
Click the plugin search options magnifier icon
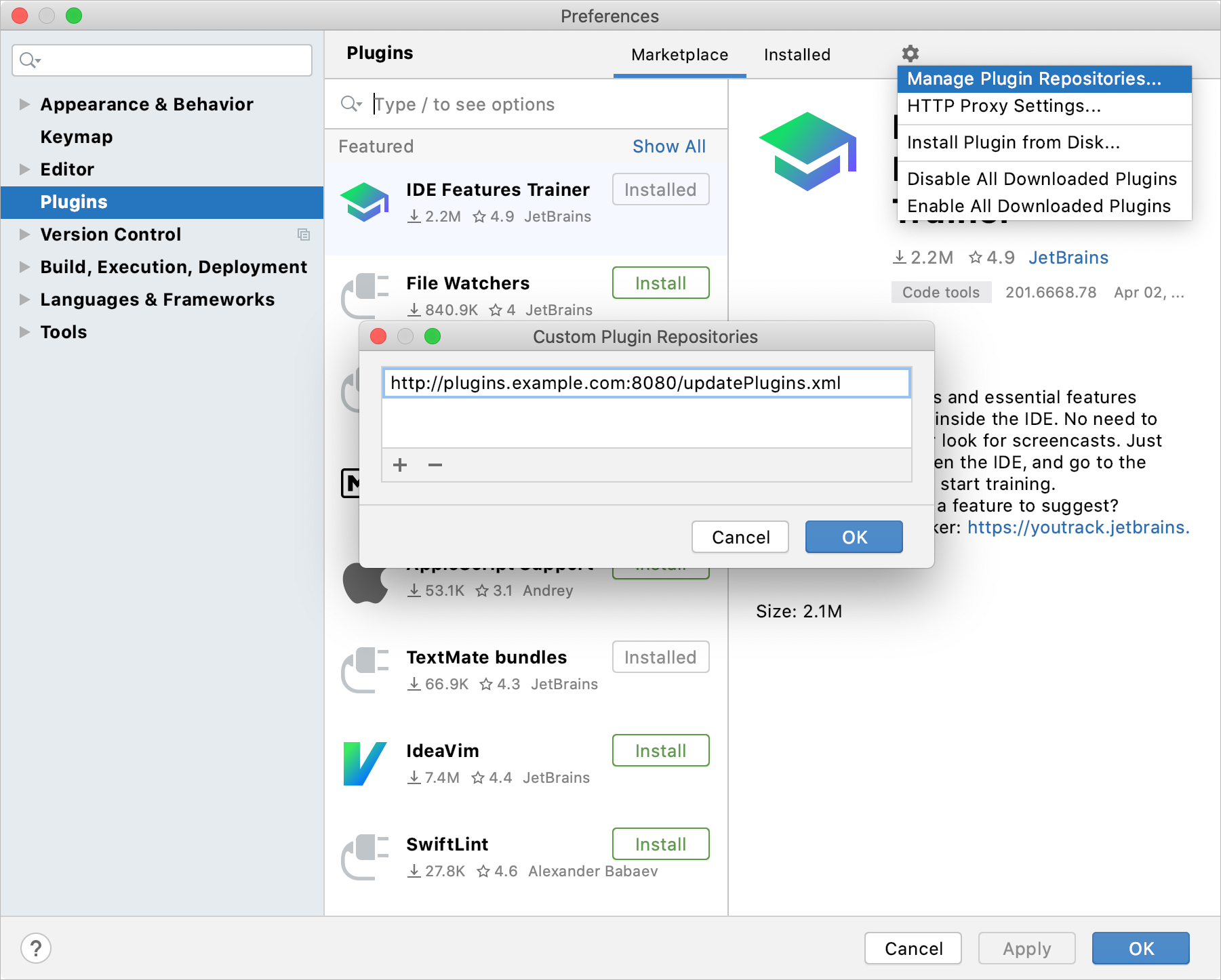(351, 104)
